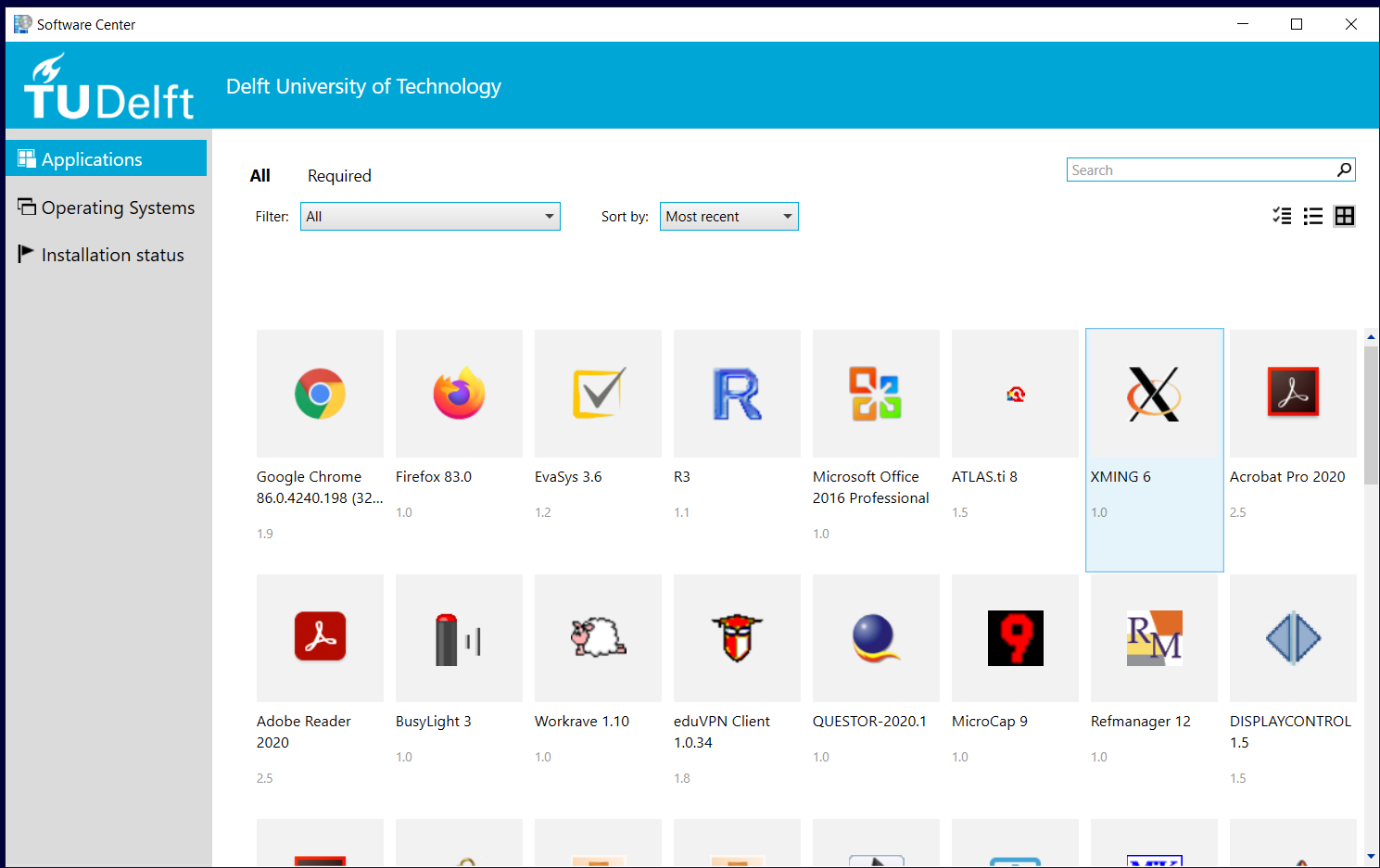1380x868 pixels.
Task: Click the Adobe Reader 2020 title text
Action: (304, 732)
